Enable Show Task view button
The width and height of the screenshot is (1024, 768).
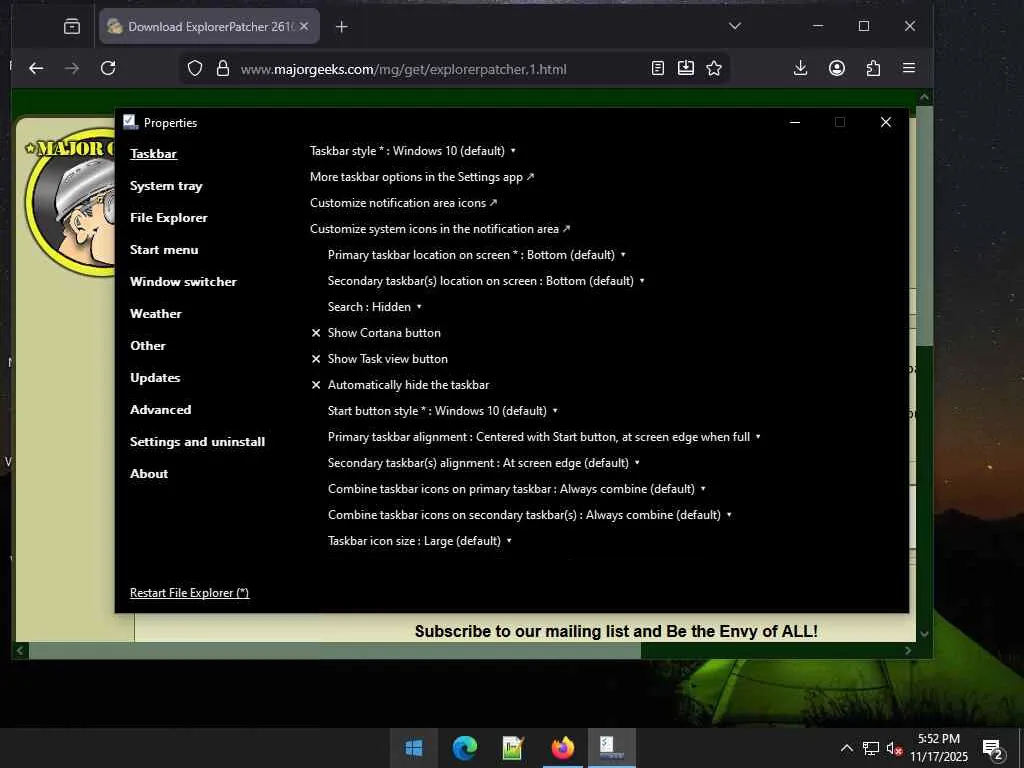[x=379, y=359]
